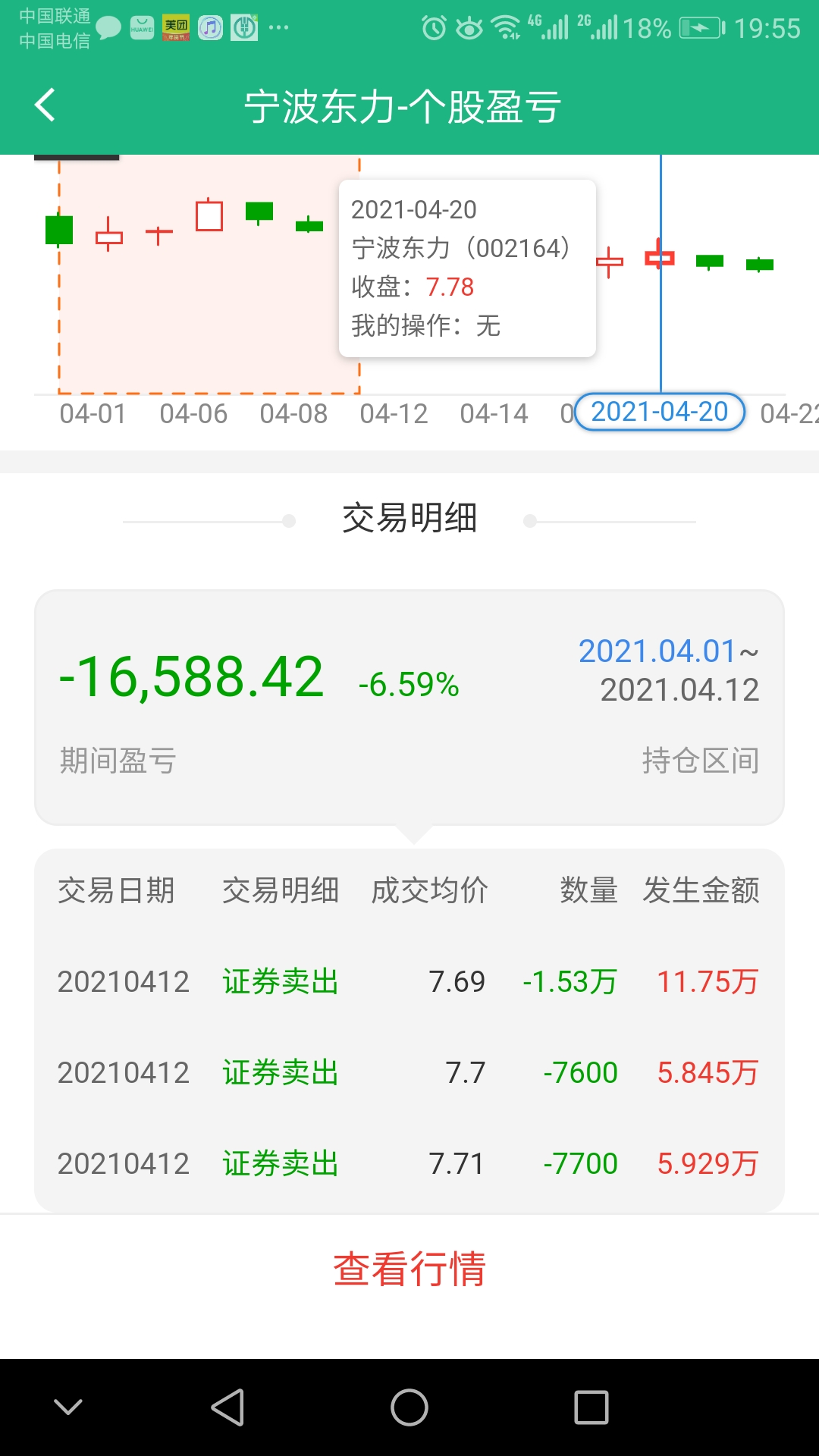Tap the 7.71 average price cell
This screenshot has width=819, height=1456.
pos(457,1163)
